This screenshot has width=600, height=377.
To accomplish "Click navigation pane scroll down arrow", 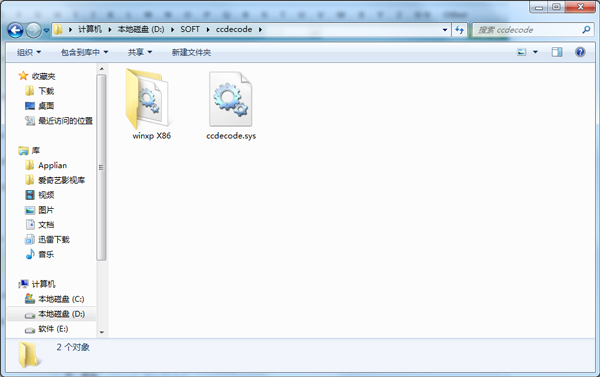I will click(x=101, y=332).
